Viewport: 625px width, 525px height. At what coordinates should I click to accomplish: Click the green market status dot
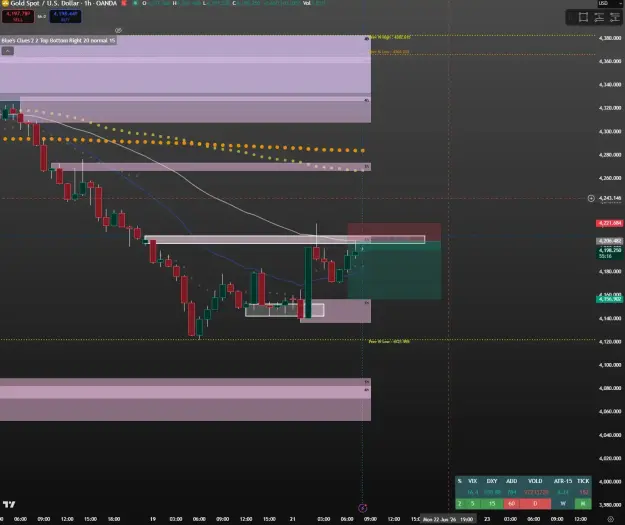pos(135,3)
